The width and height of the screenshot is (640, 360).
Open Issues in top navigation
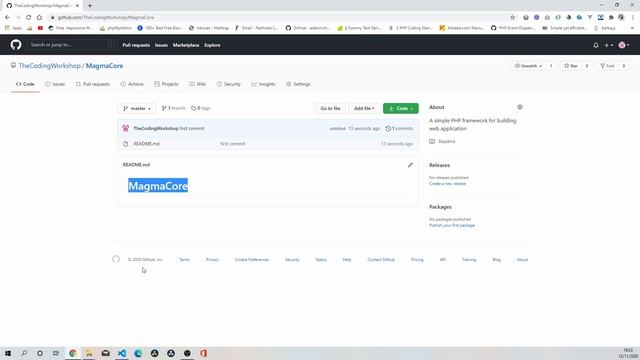(x=161, y=45)
